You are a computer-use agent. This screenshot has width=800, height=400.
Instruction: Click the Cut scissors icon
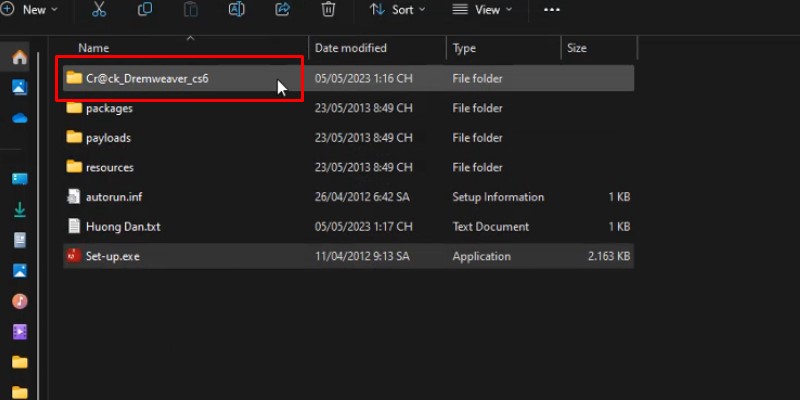(98, 9)
